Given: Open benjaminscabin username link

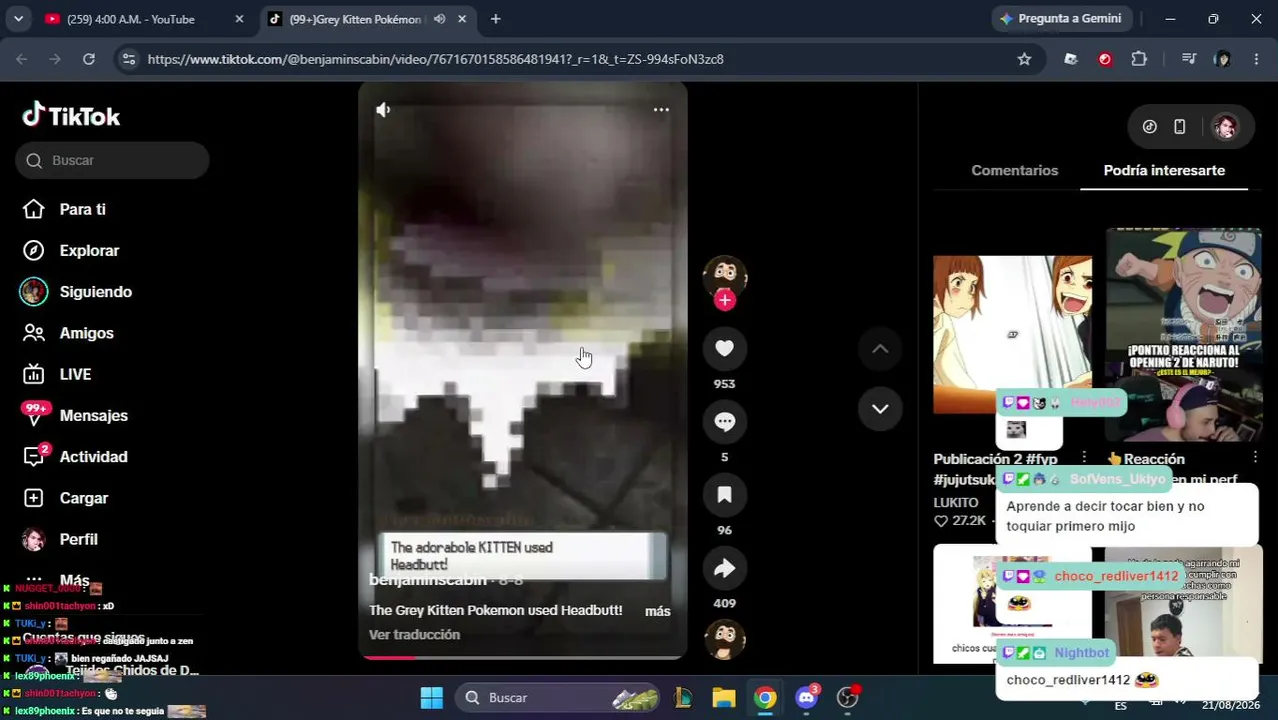Looking at the screenshot, I should [x=428, y=580].
